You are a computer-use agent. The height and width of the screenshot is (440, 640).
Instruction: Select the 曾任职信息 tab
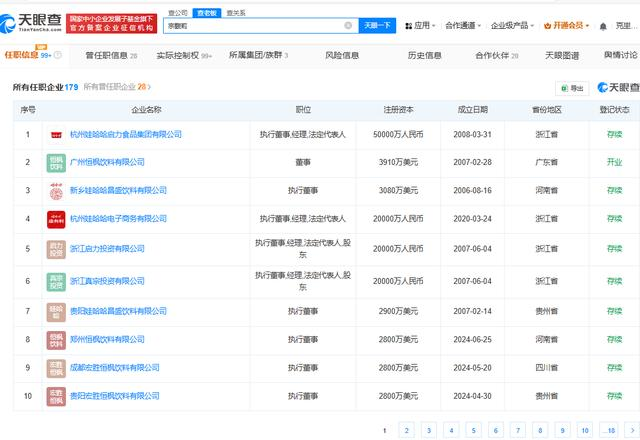tap(111, 56)
